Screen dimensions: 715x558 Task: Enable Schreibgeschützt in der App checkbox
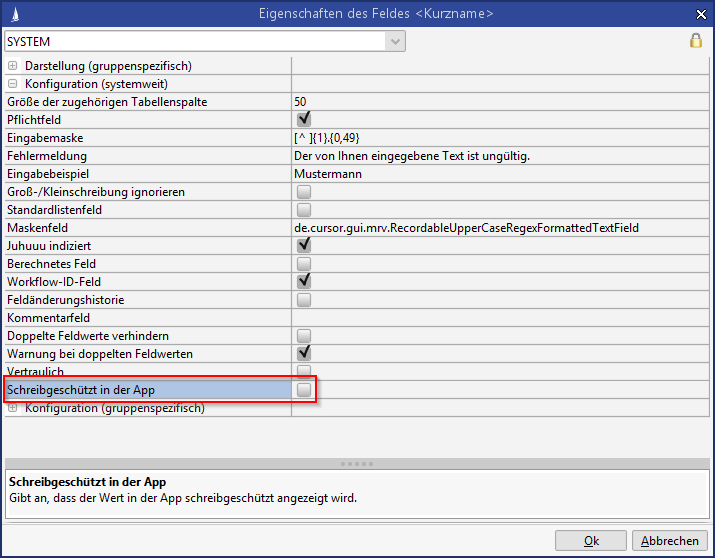tap(303, 390)
